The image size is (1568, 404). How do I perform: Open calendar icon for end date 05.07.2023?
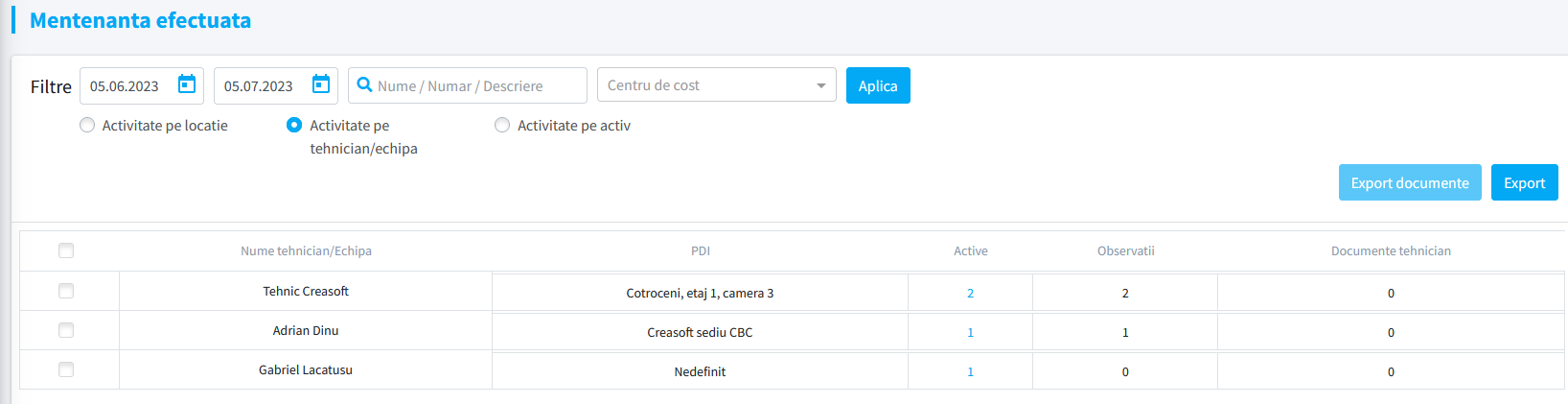point(321,84)
